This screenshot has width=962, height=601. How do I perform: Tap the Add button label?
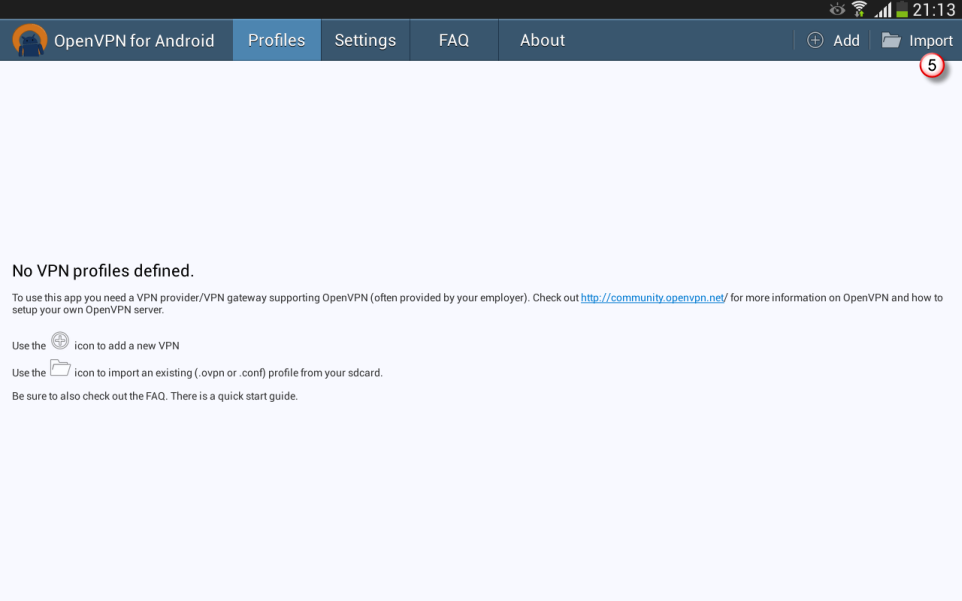(846, 40)
